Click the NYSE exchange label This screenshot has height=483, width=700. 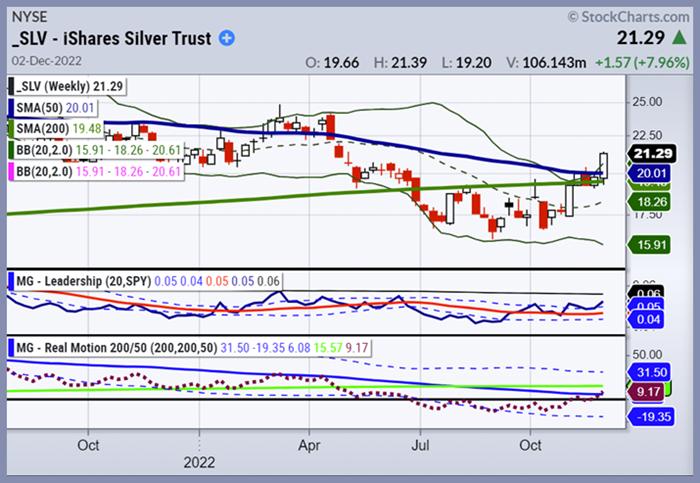pos(29,17)
